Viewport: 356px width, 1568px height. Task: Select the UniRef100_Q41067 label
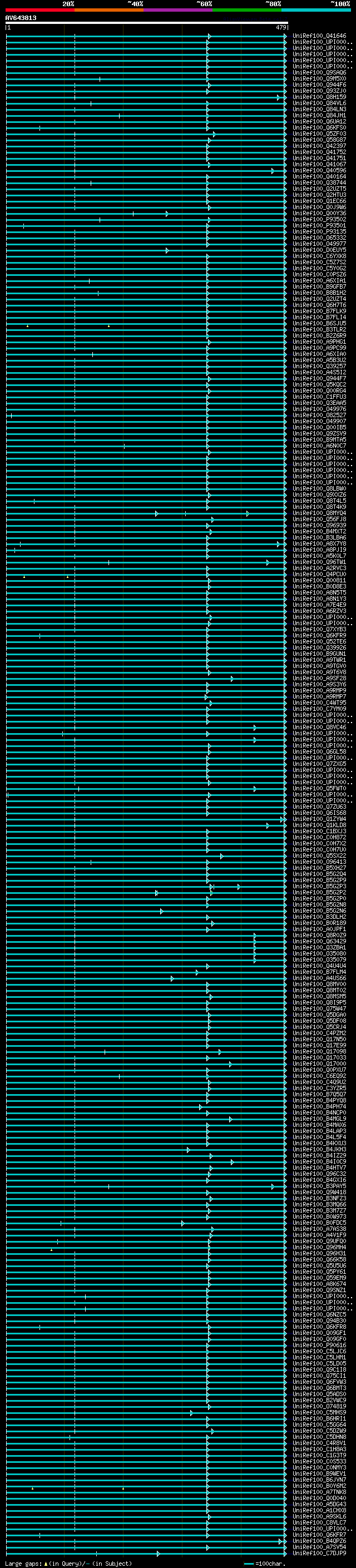pyautogui.click(x=319, y=164)
